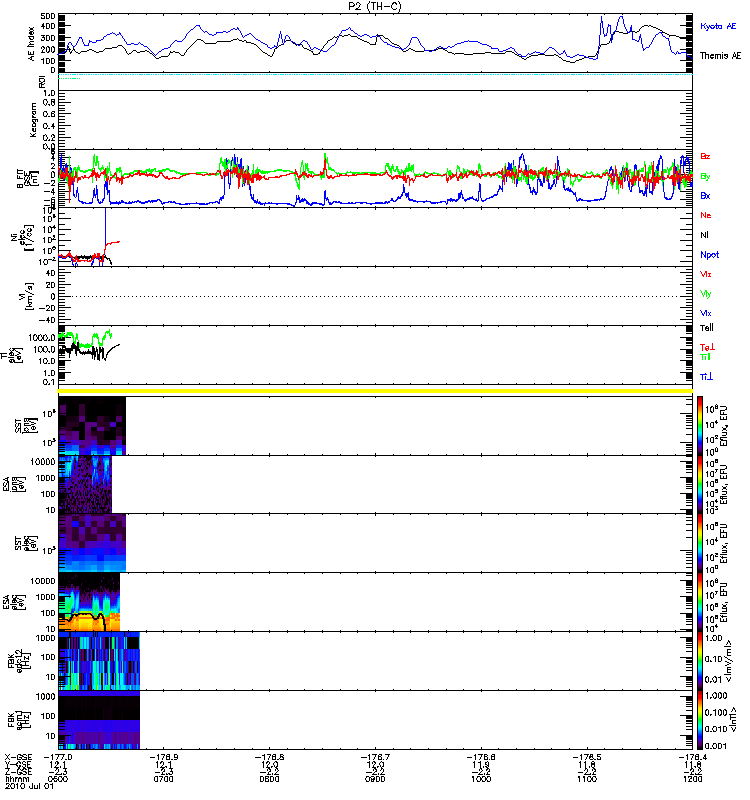Image resolution: width=750 pixels, height=800 pixels.
Task: Select the 0700 time tick label
Action: pyautogui.click(x=163, y=779)
